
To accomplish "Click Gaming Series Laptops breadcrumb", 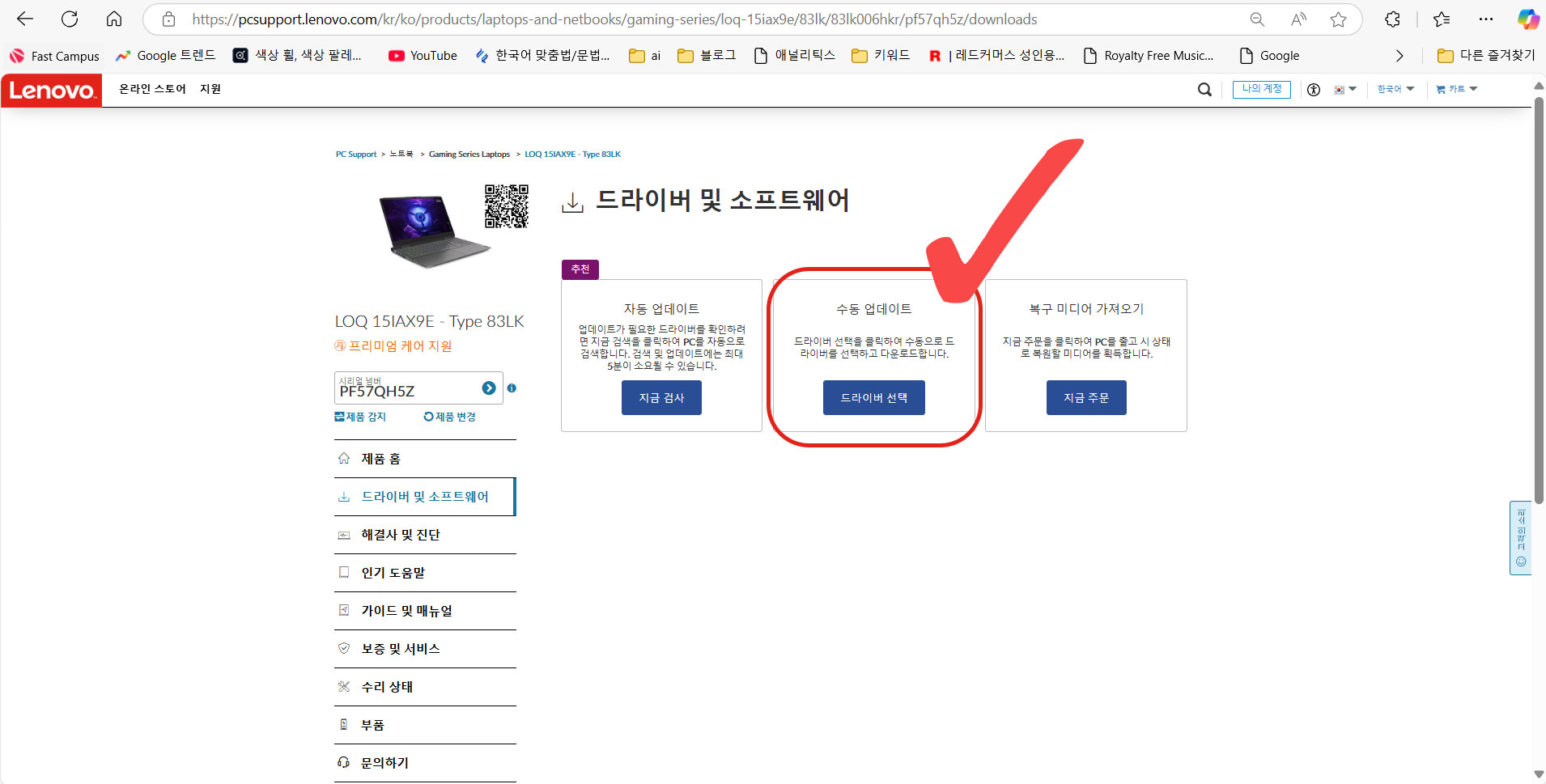I will click(x=469, y=154).
